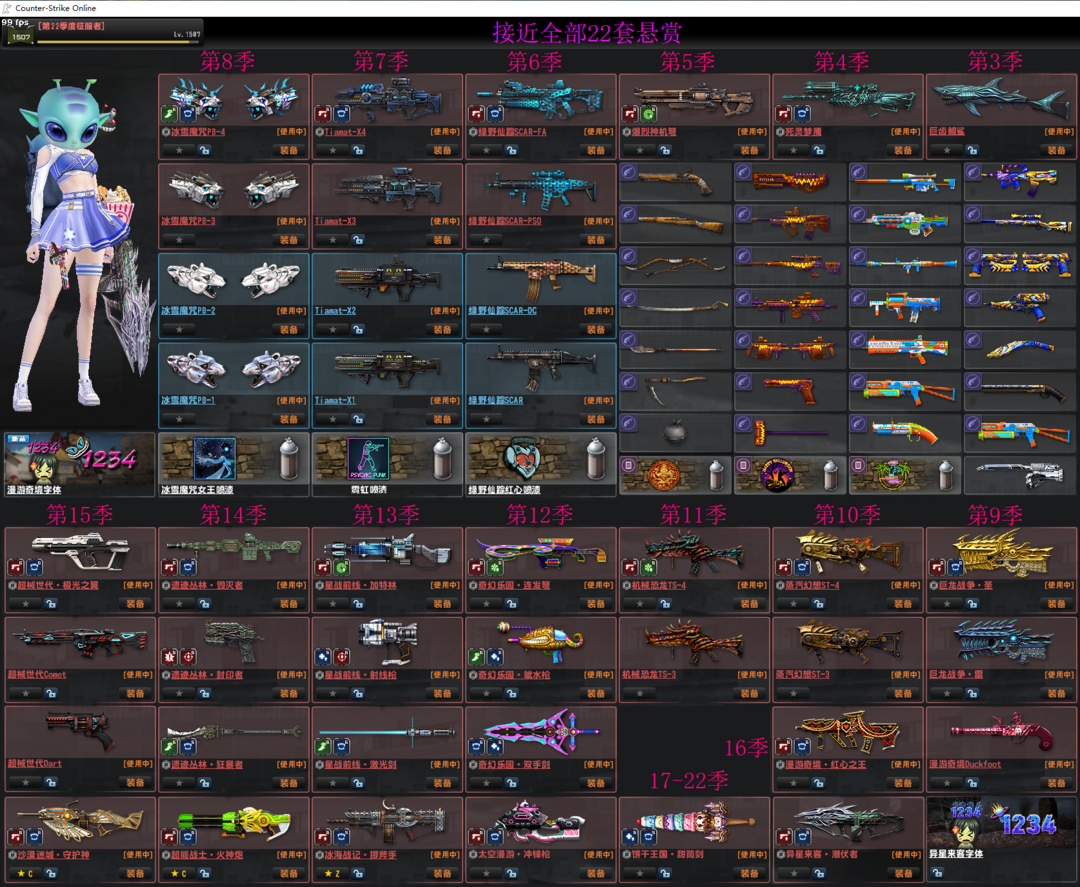Click green circular icon on 爆烈神机弩 card
The image size is (1080, 887).
[649, 113]
